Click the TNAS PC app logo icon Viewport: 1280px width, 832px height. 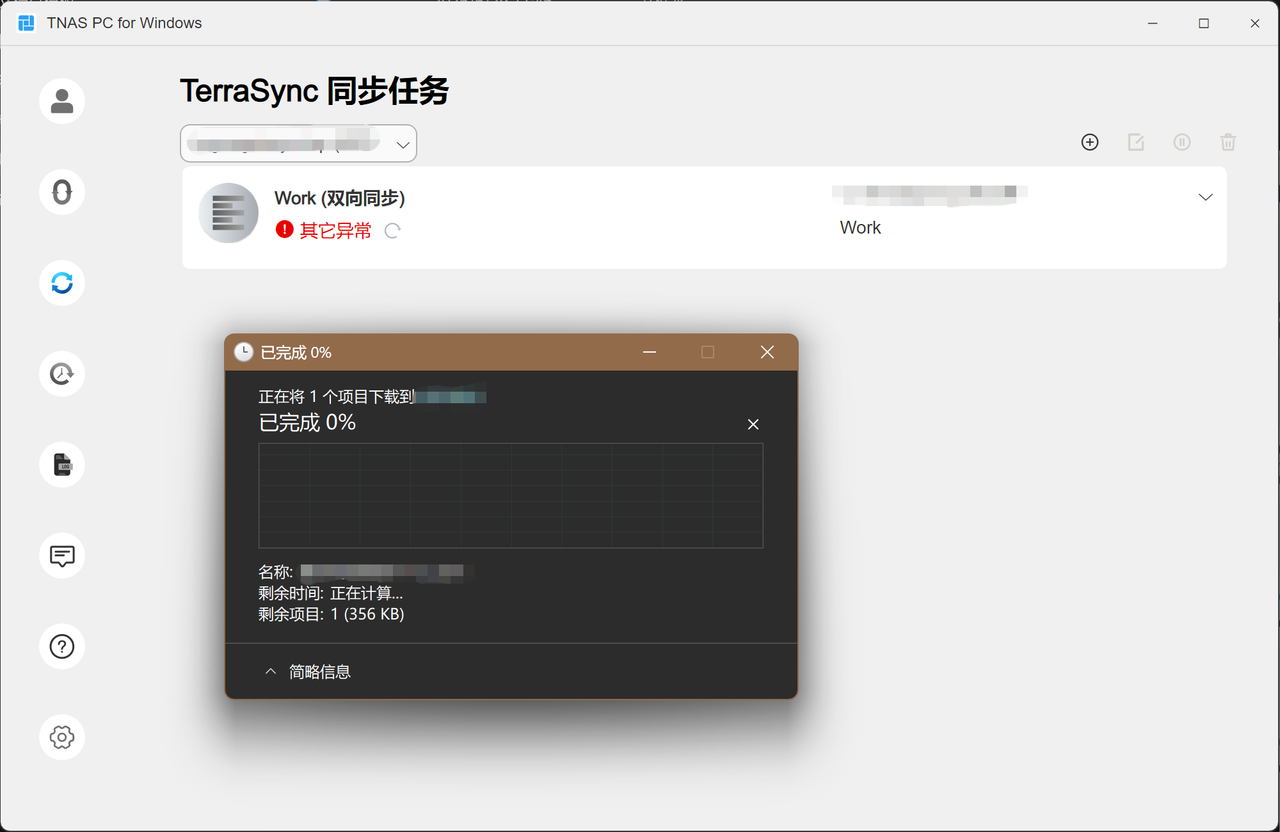point(27,22)
